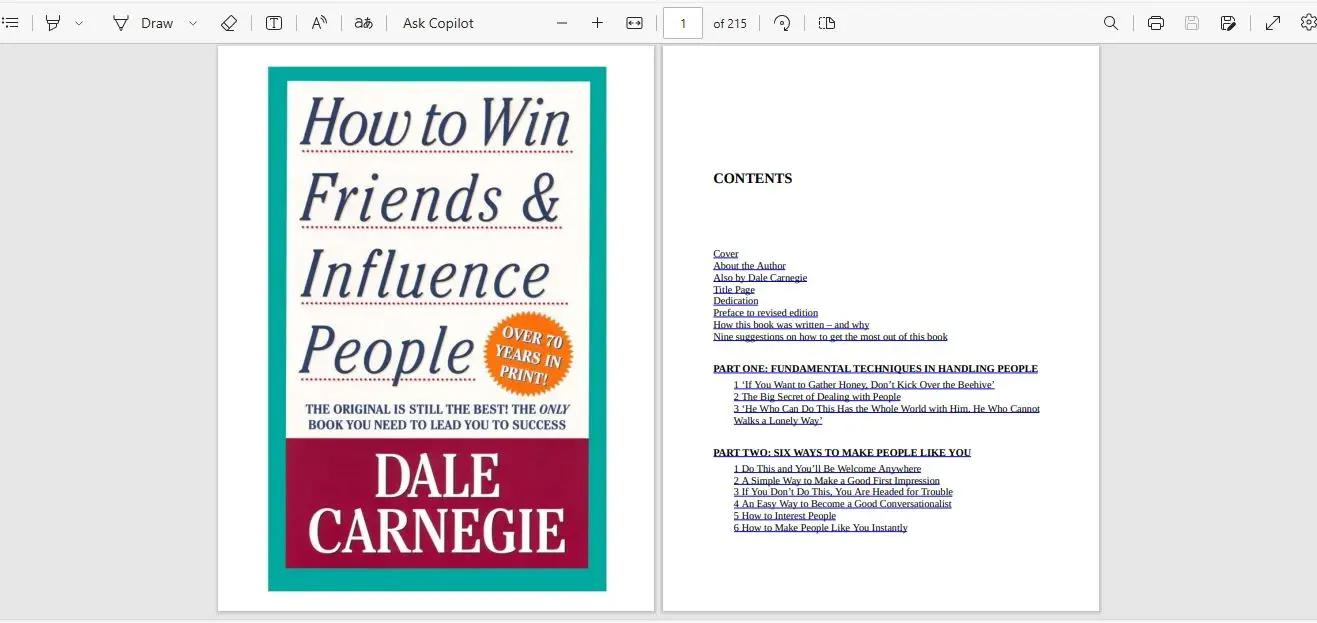Select the Erase tool
1317x623 pixels.
click(x=229, y=22)
